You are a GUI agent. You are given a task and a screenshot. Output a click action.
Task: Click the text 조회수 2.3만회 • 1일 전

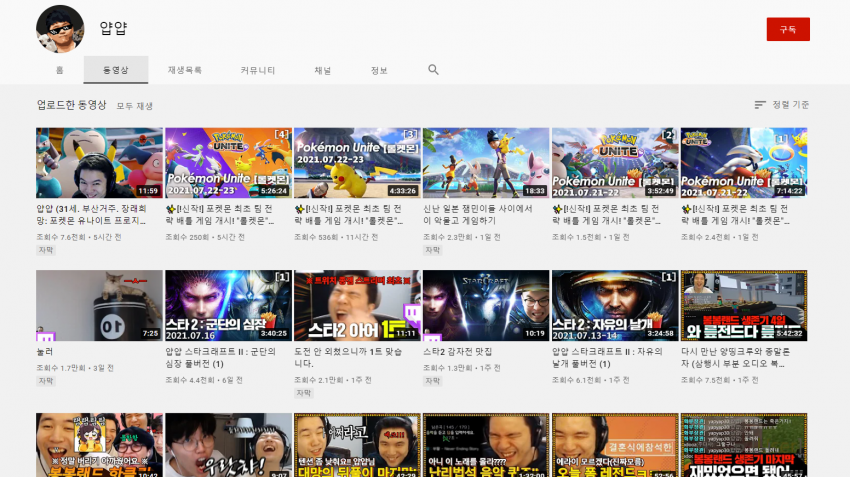[462, 237]
